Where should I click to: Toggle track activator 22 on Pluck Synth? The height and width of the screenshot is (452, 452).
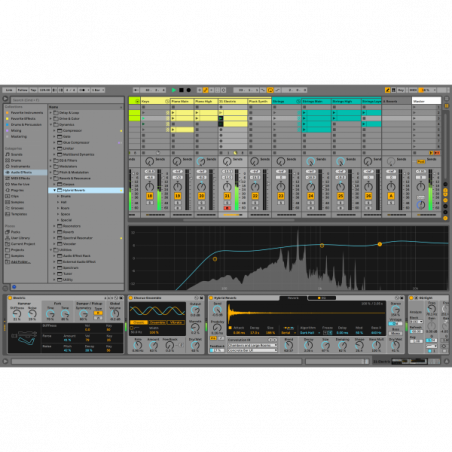pos(255,196)
